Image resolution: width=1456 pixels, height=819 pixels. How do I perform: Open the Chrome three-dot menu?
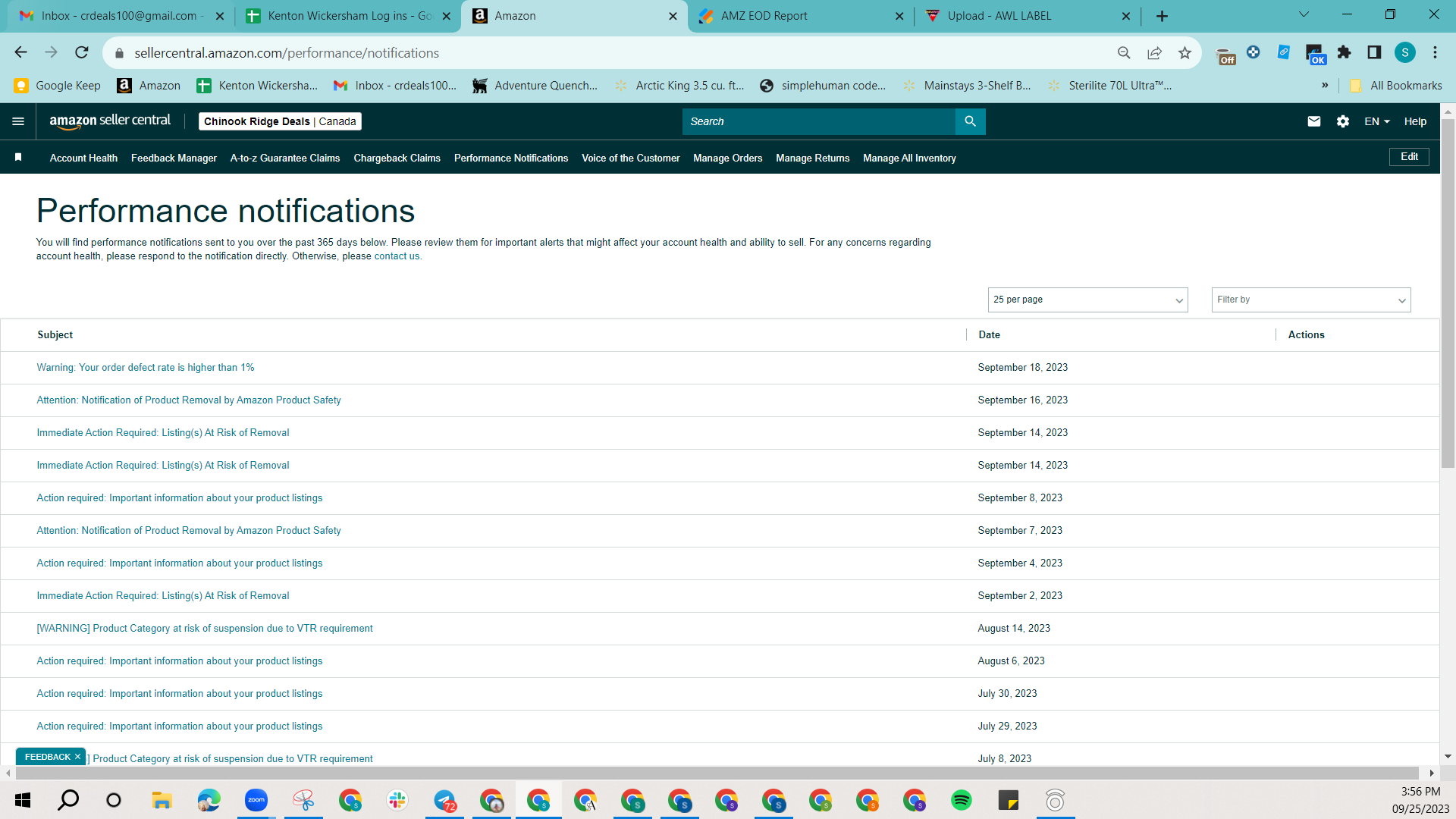pyautogui.click(x=1435, y=52)
